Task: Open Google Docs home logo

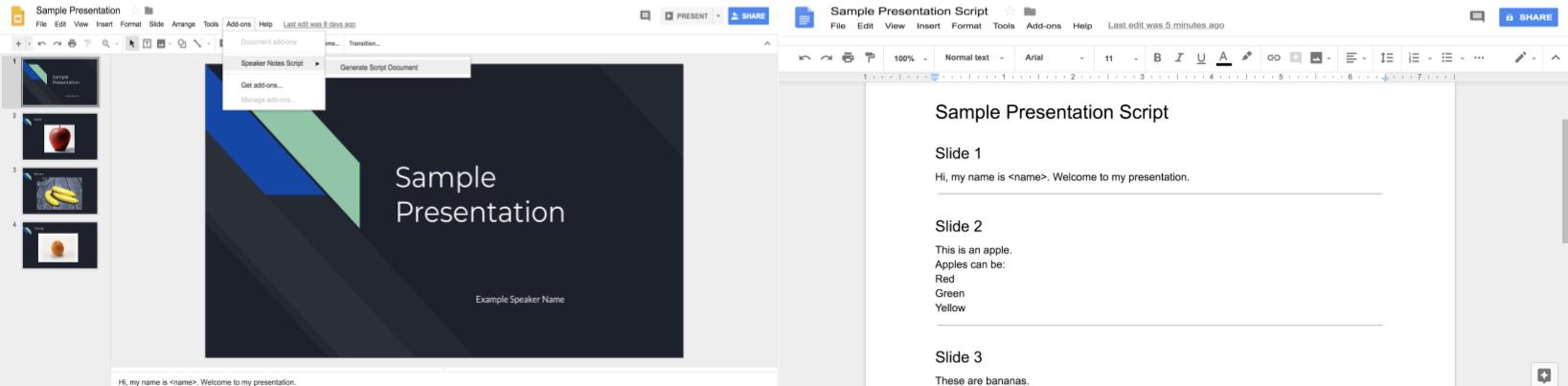Action: (x=805, y=17)
